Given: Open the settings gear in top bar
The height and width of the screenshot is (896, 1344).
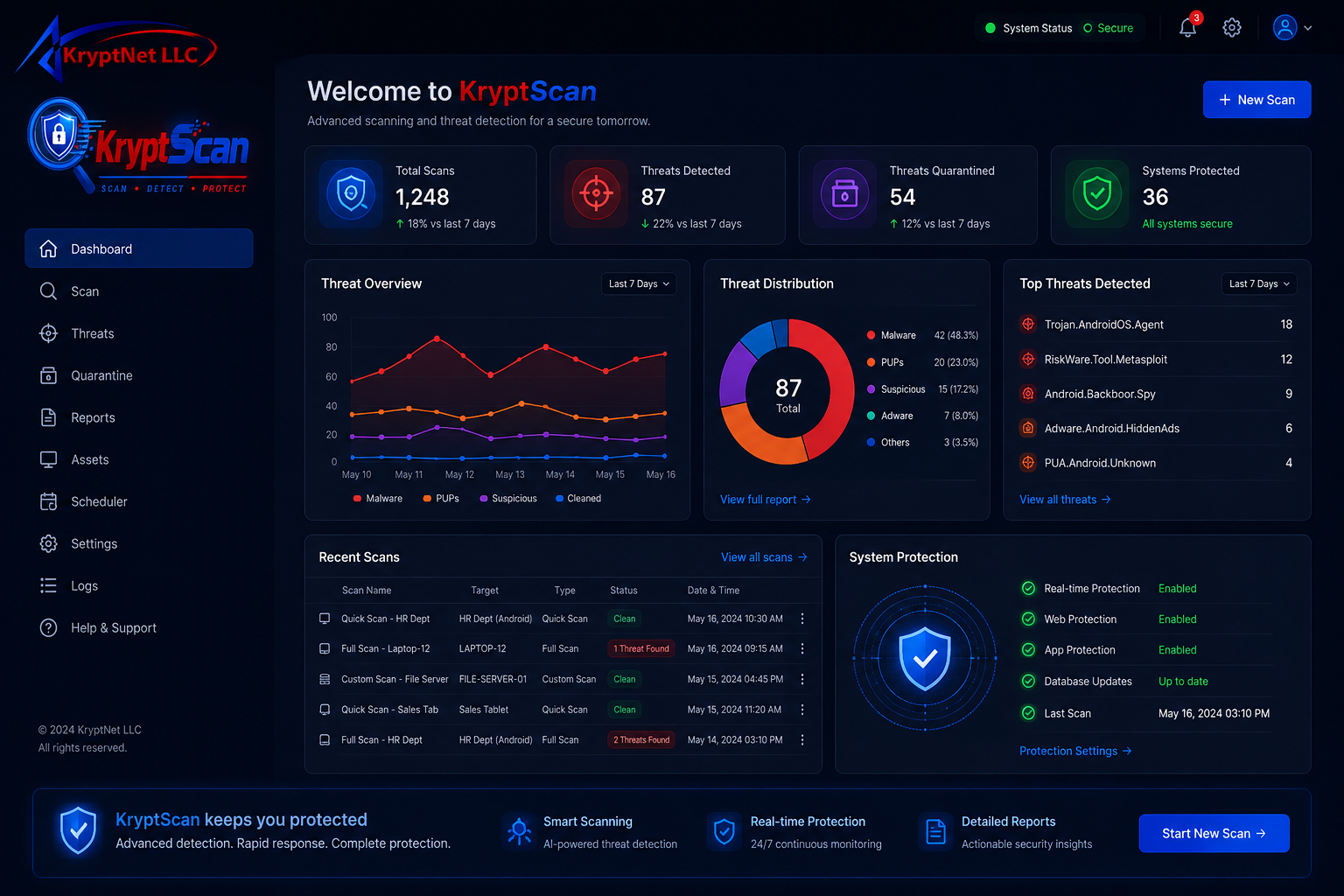Looking at the screenshot, I should [1232, 27].
